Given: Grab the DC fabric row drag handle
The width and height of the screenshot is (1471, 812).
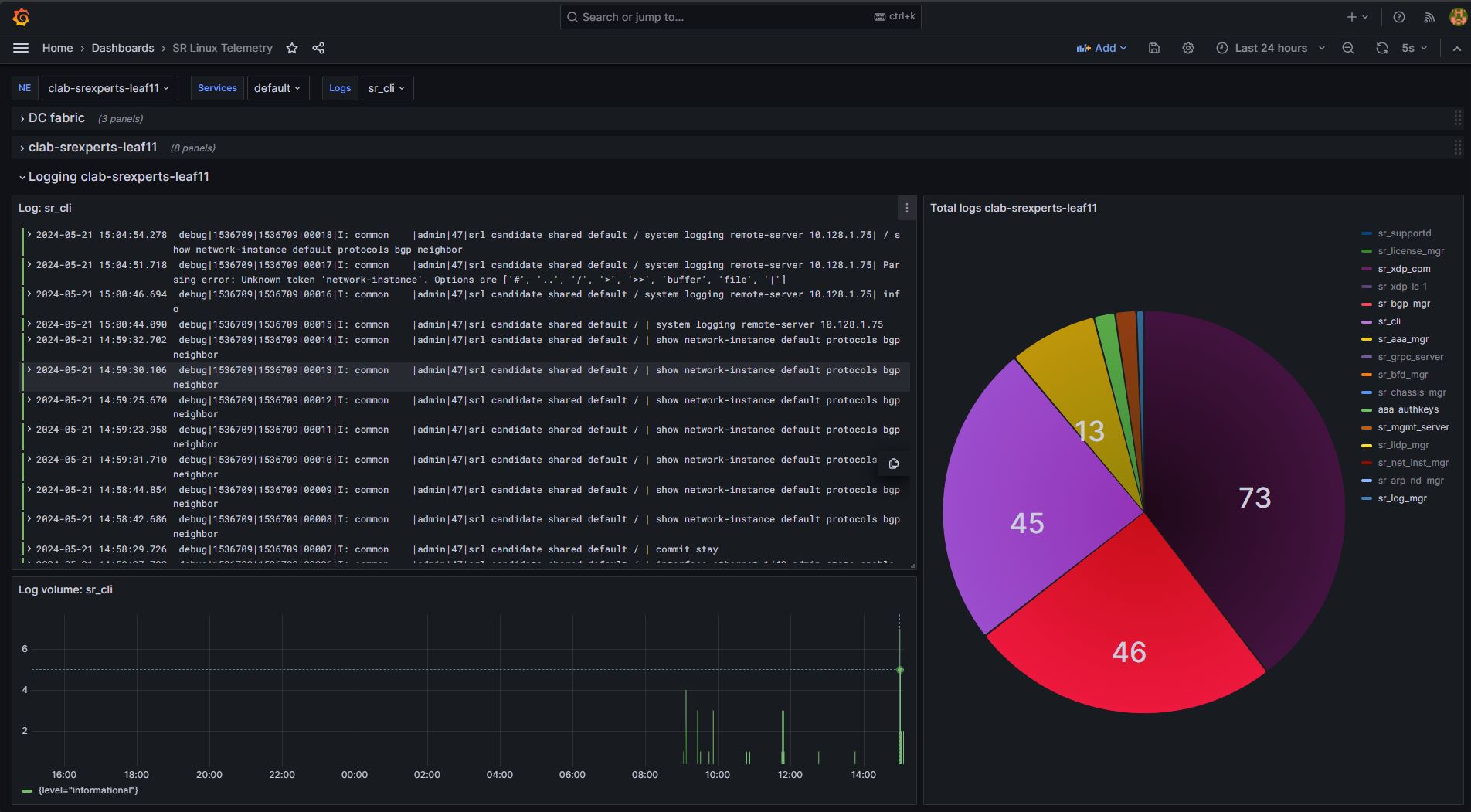Looking at the screenshot, I should point(1458,118).
